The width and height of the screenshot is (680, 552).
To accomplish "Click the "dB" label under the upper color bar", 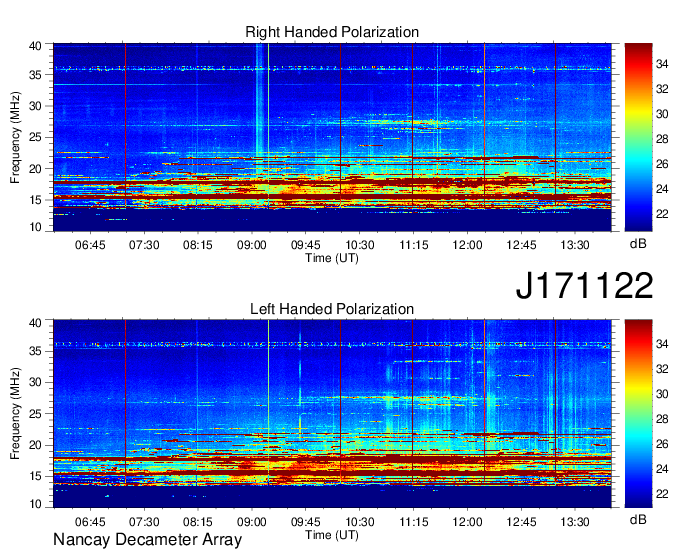I will click(x=638, y=244).
